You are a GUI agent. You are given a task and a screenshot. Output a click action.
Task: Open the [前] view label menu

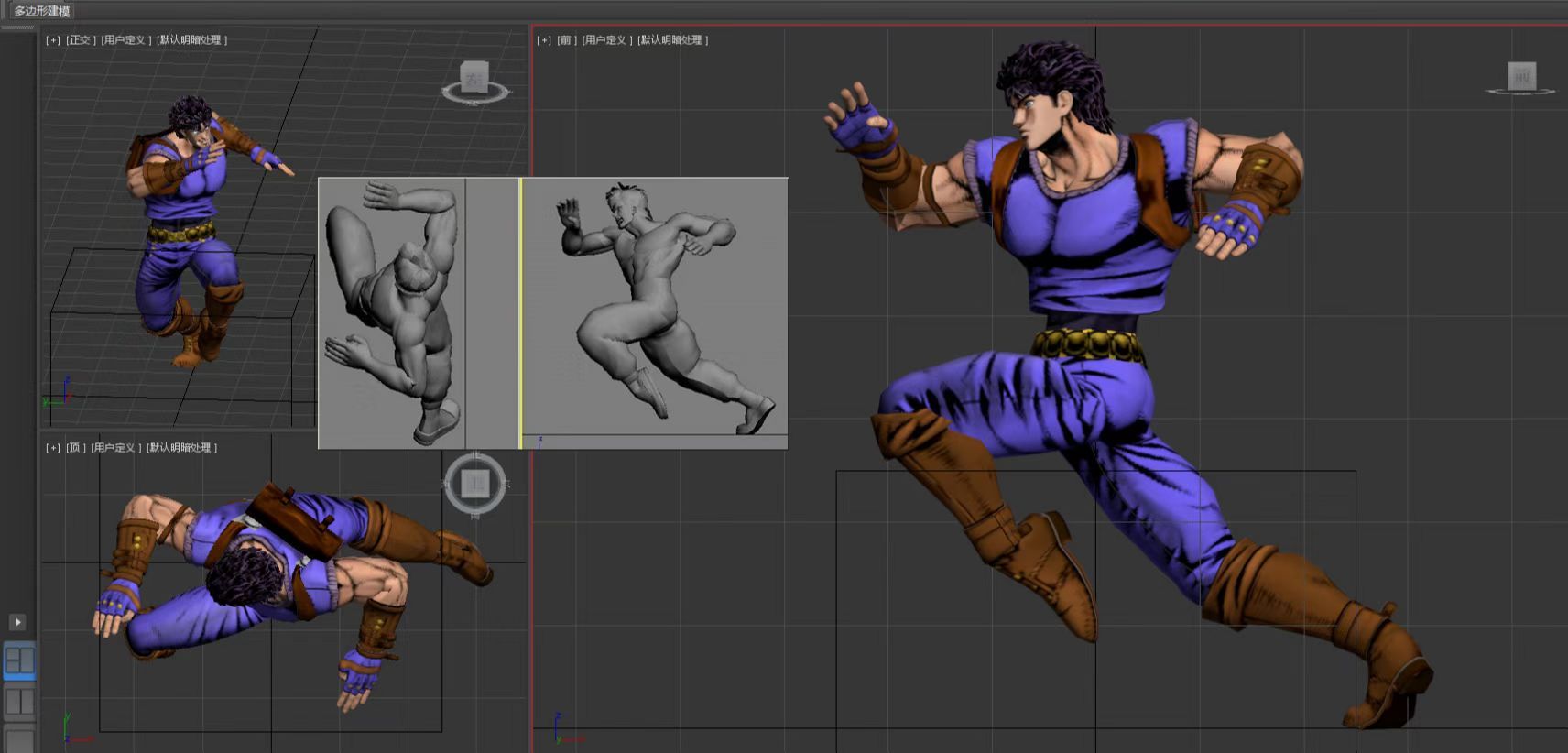(x=567, y=40)
